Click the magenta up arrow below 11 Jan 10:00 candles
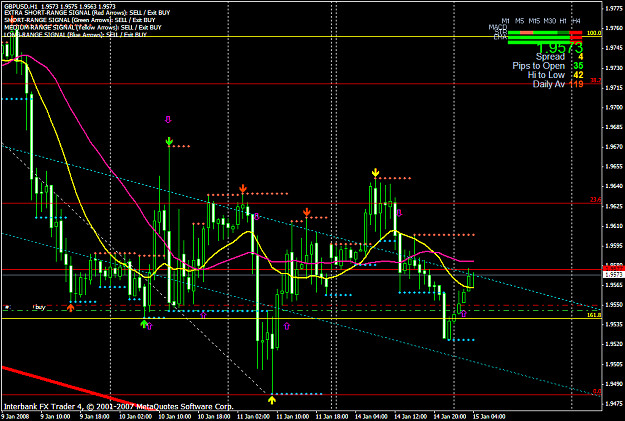Viewport: 625px width, 421px height. pyautogui.click(x=286, y=327)
